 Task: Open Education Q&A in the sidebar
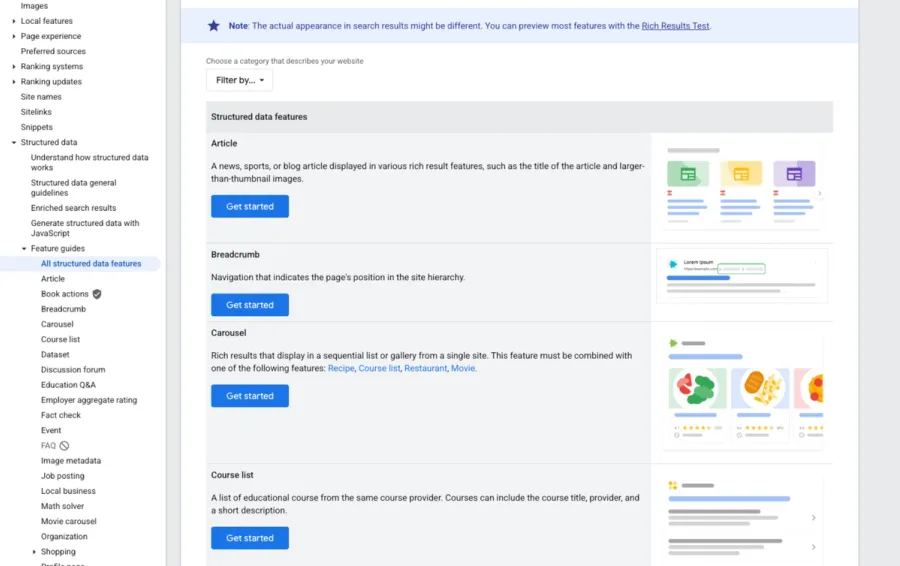point(68,385)
